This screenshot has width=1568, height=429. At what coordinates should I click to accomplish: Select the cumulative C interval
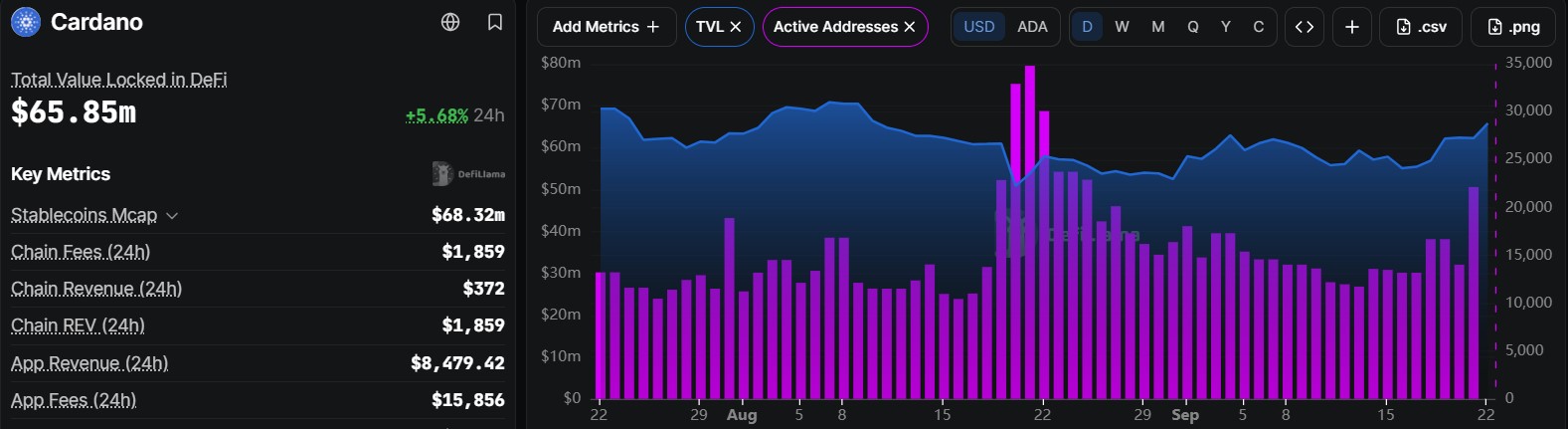(x=1259, y=27)
